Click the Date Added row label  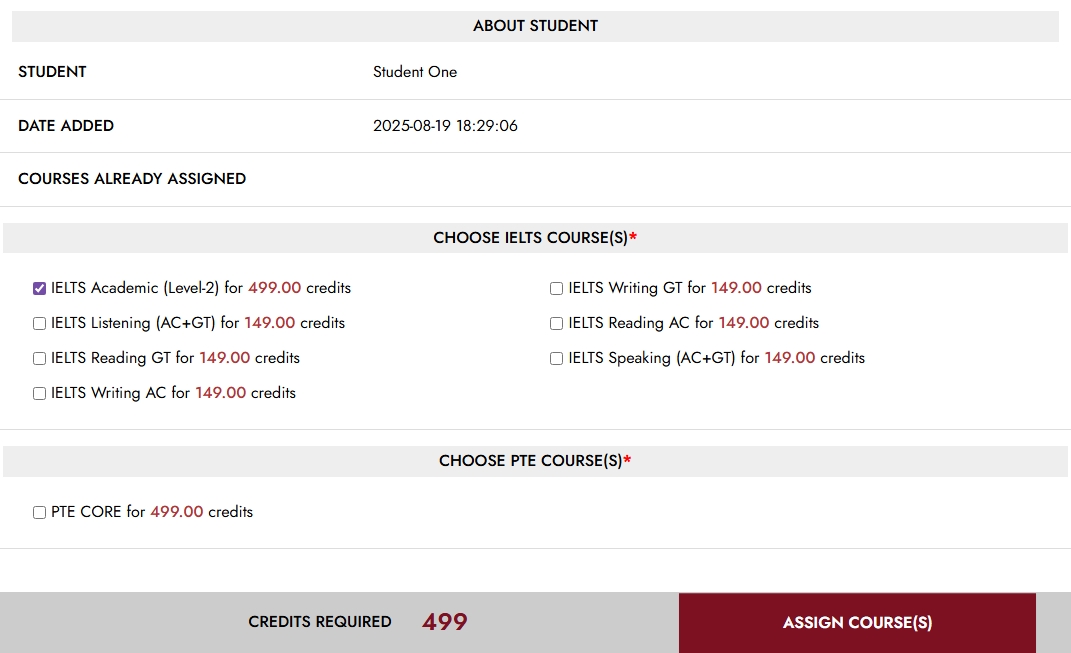click(x=66, y=126)
